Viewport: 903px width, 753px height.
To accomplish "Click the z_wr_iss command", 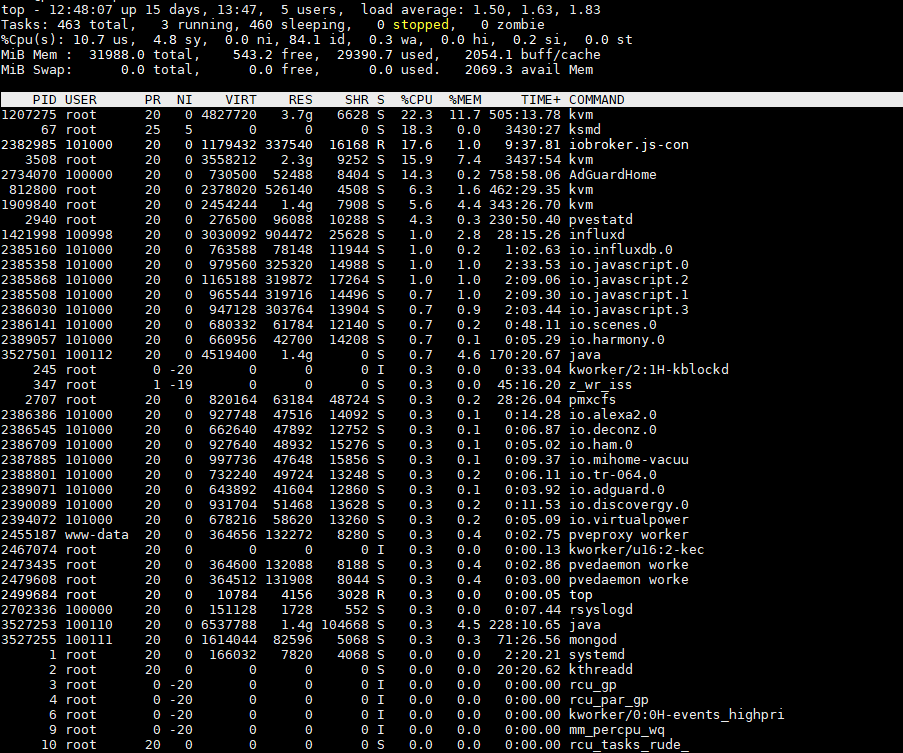I will [600, 384].
